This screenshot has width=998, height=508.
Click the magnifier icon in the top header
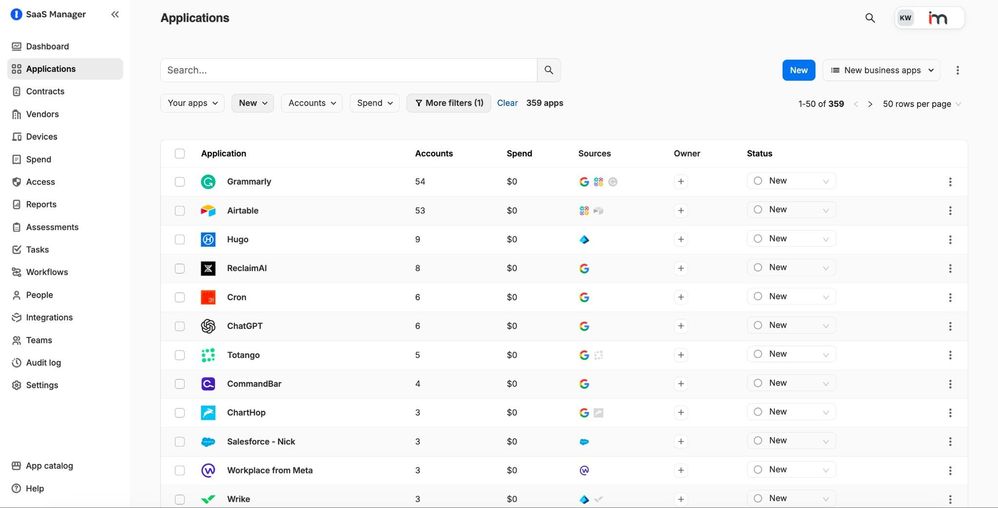tap(870, 18)
